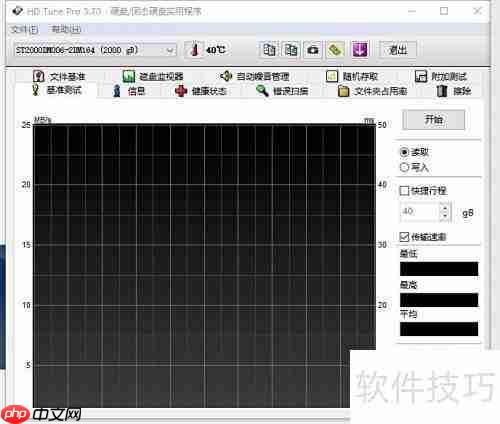This screenshot has width=500, height=424.
Task: Click the short stroke size field showing 40
Action: tap(419, 211)
